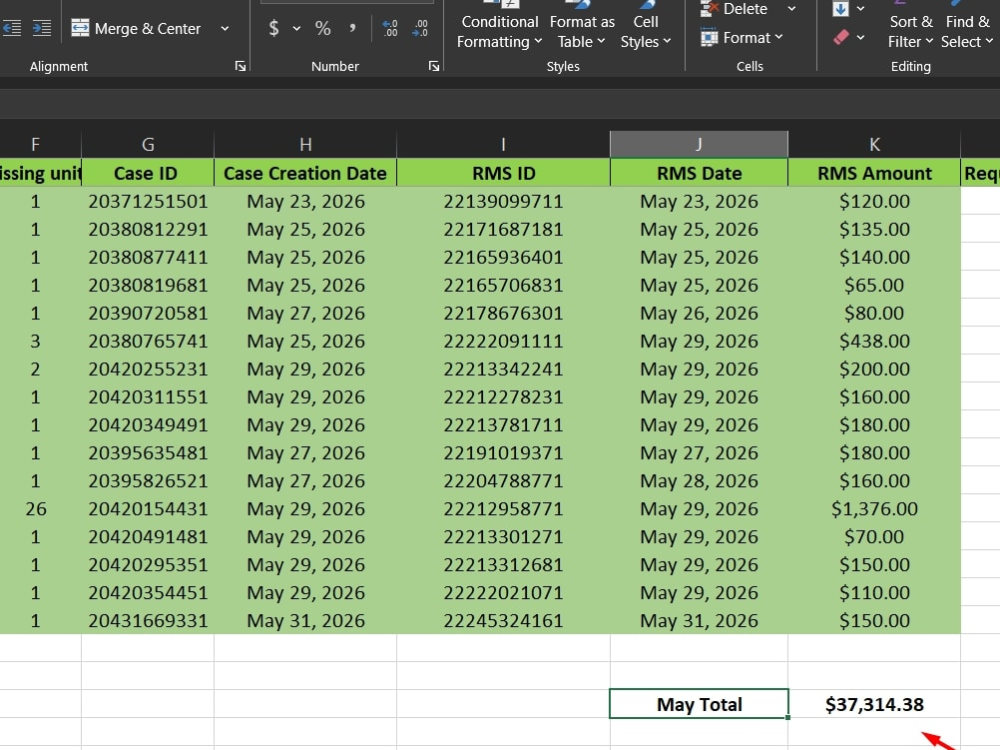Select Case ID cell 20380765741

148,341
